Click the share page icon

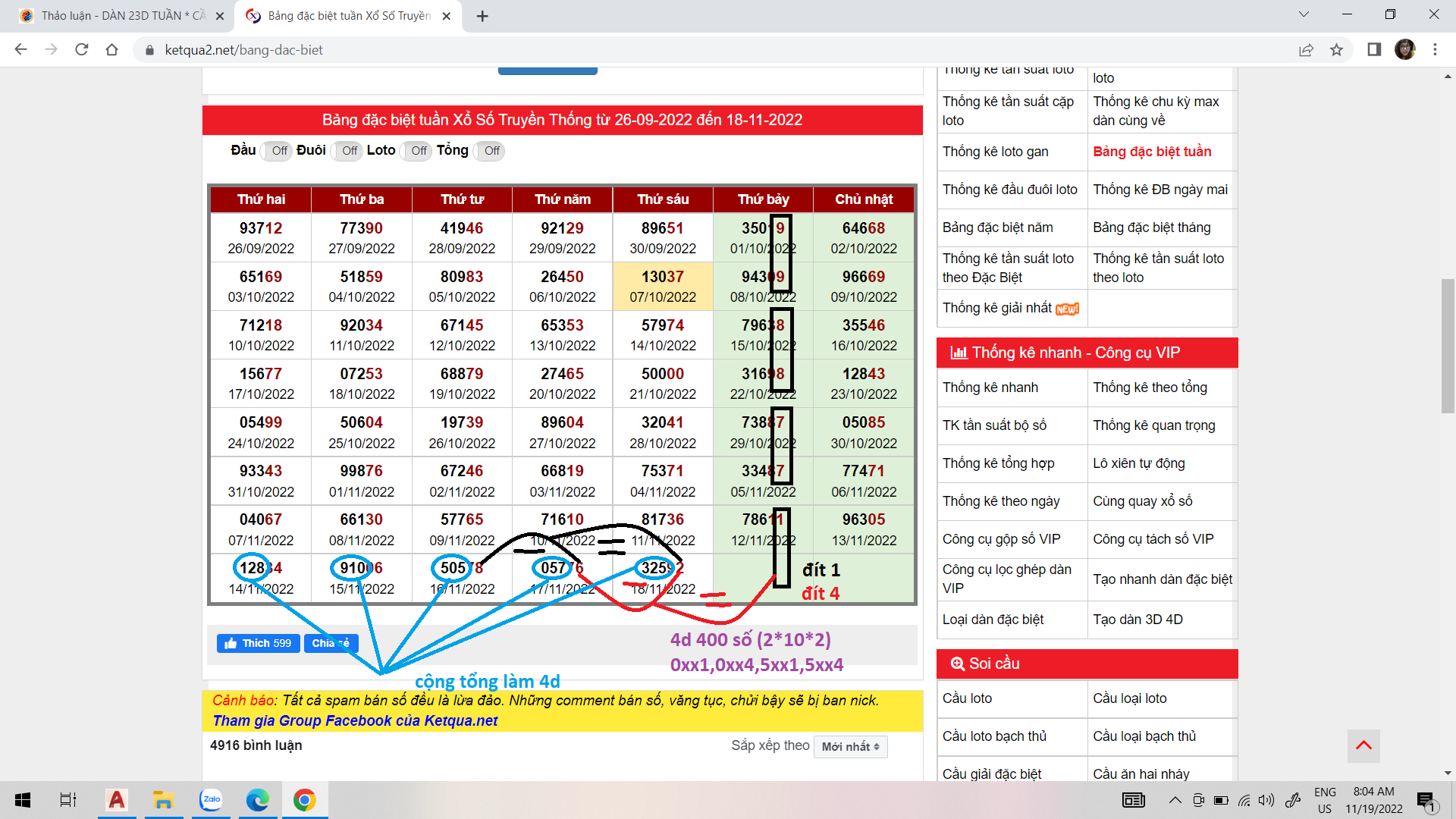pyautogui.click(x=1306, y=50)
